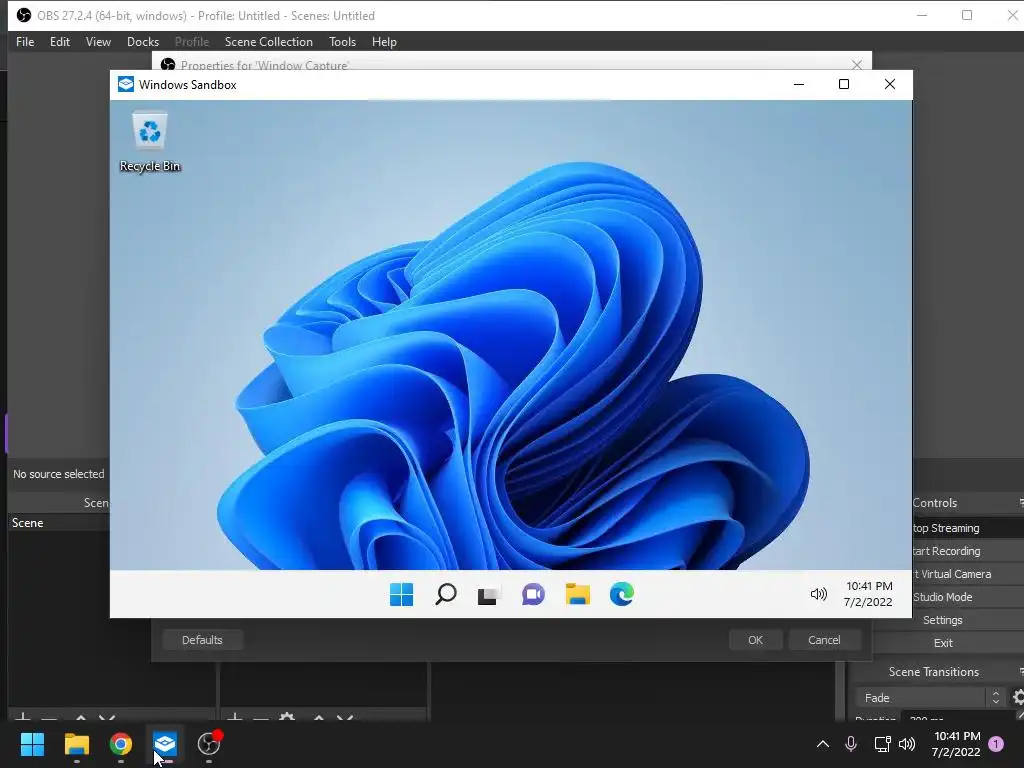Viewport: 1024px width, 768px height.
Task: Open the View menu in OBS
Action: click(98, 42)
